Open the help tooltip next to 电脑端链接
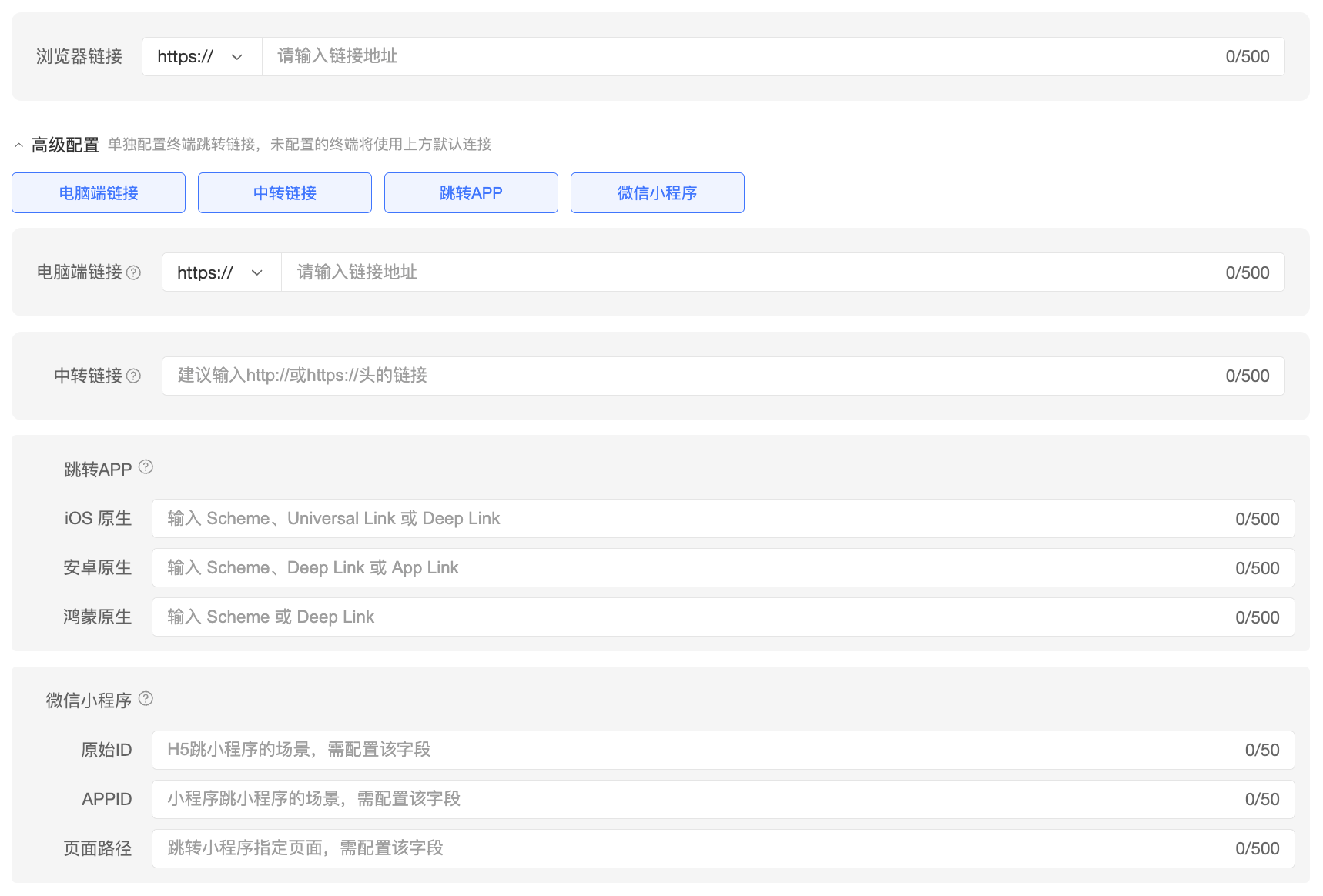 [x=133, y=272]
